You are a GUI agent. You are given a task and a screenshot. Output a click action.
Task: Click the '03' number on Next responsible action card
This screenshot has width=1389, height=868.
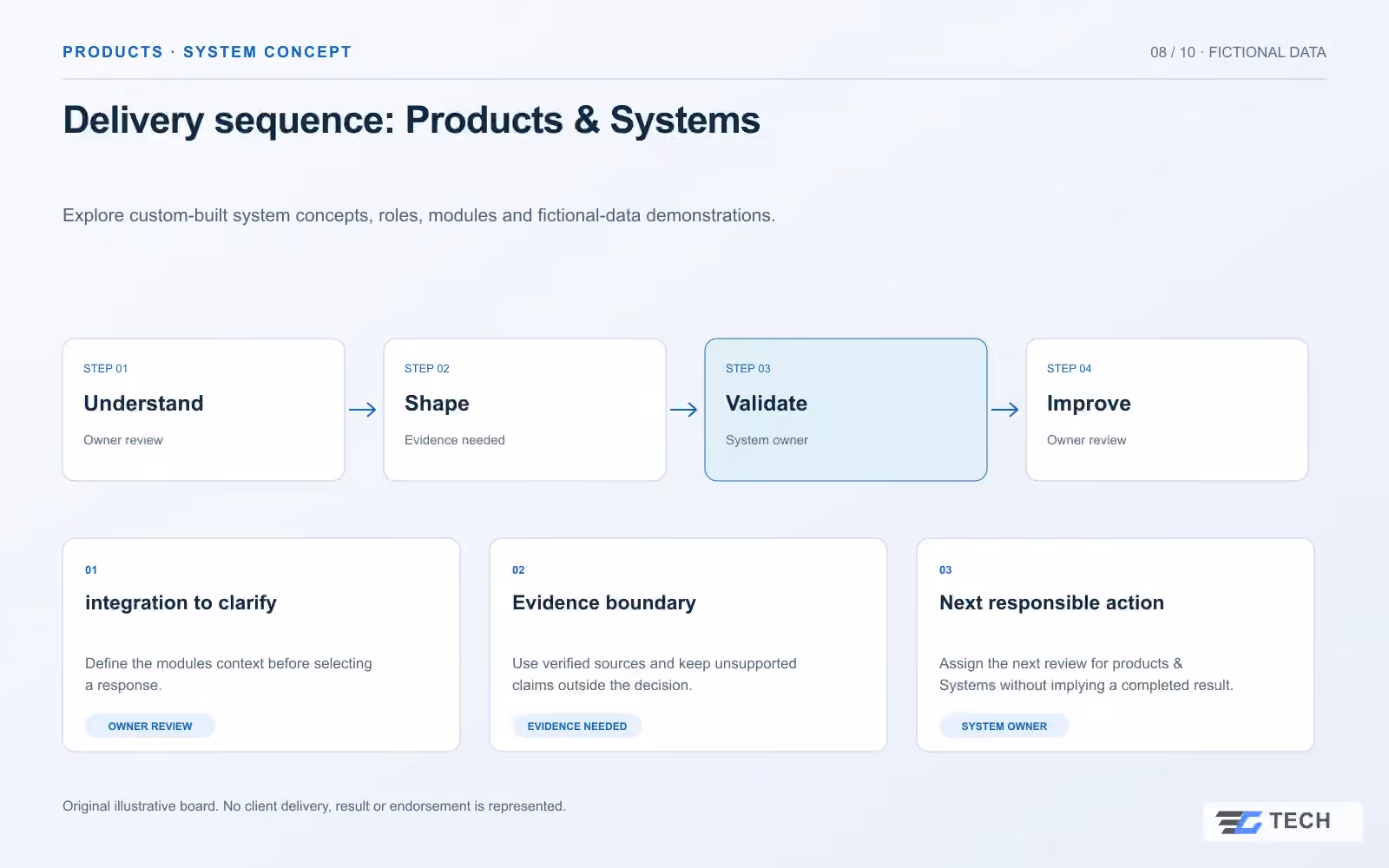(945, 570)
